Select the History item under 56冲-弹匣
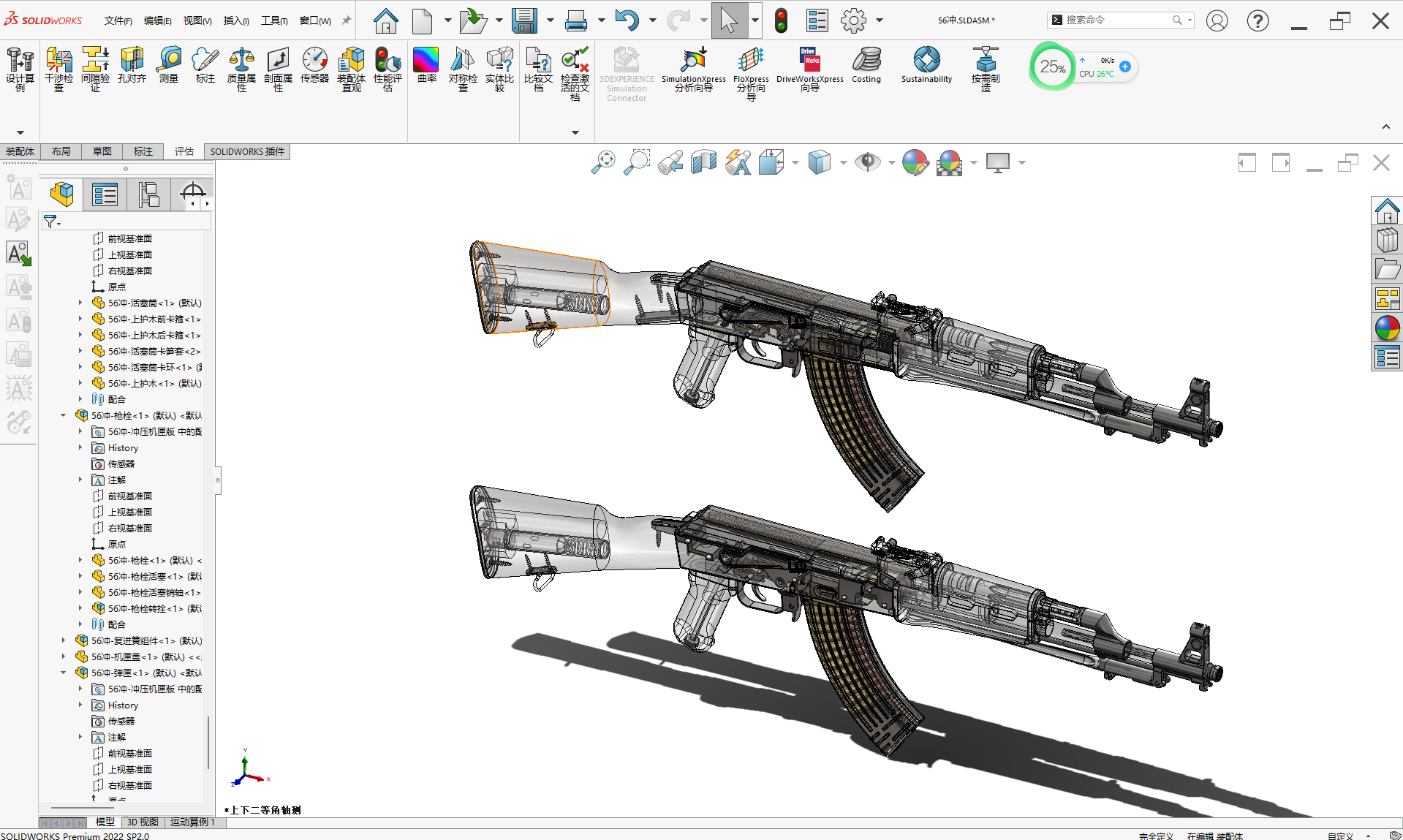Screen dimensions: 1403x840 (123, 705)
